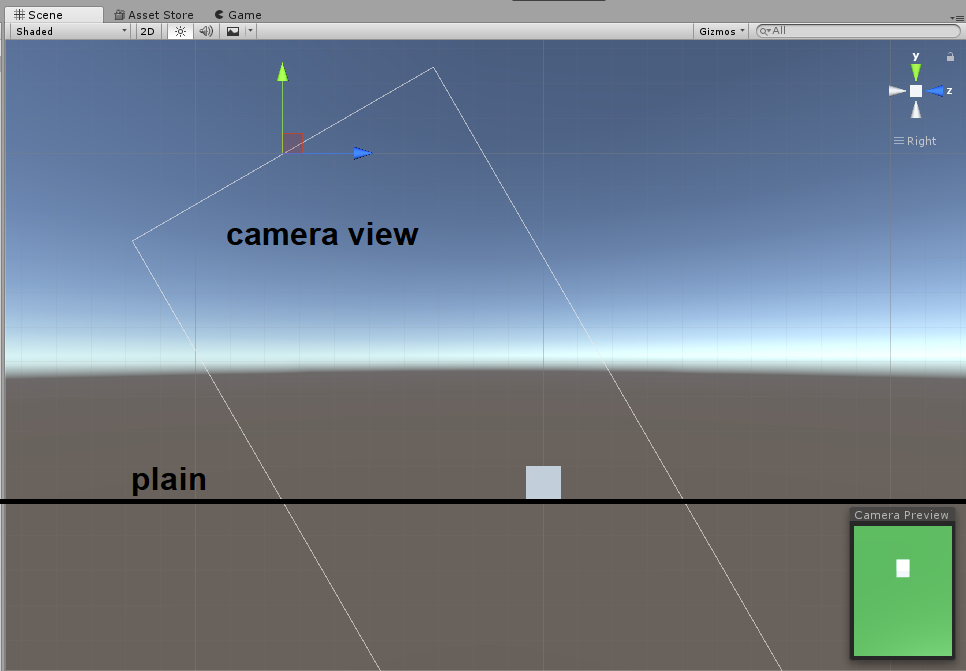
Task: Click blue Z axis arrow on move gizmo
Action: click(x=362, y=153)
